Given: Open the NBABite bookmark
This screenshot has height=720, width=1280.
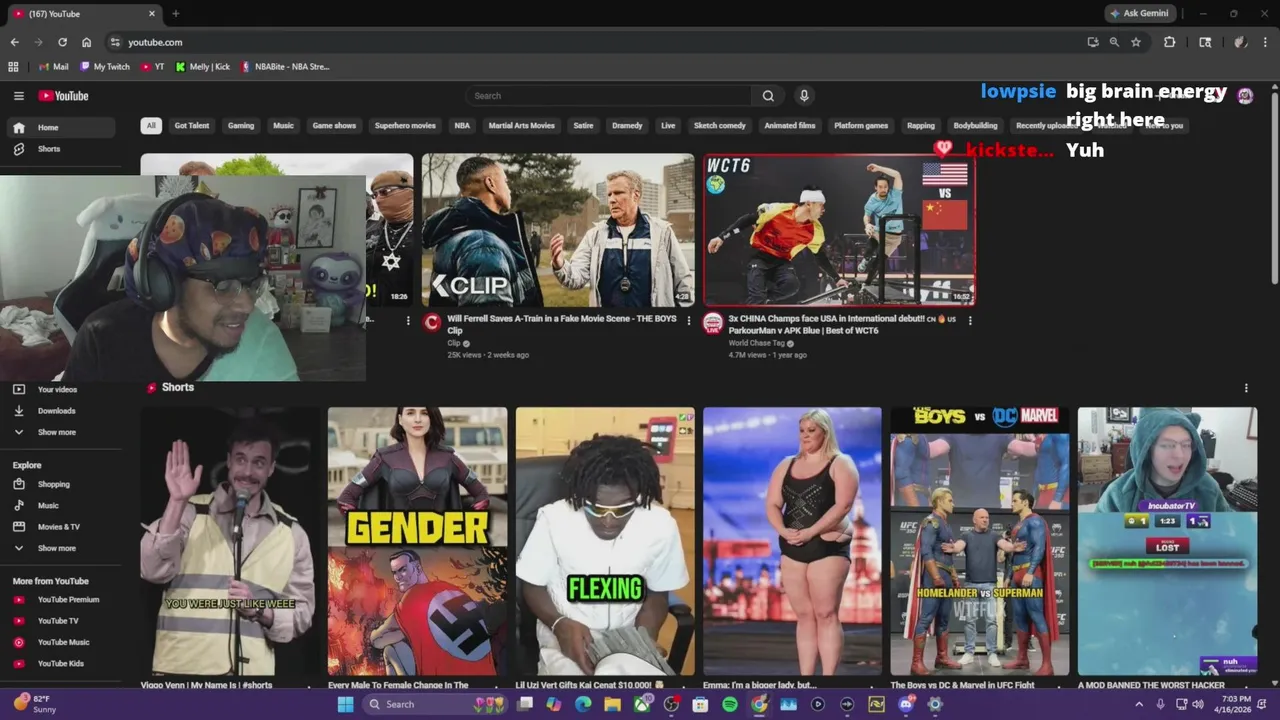Looking at the screenshot, I should [284, 67].
